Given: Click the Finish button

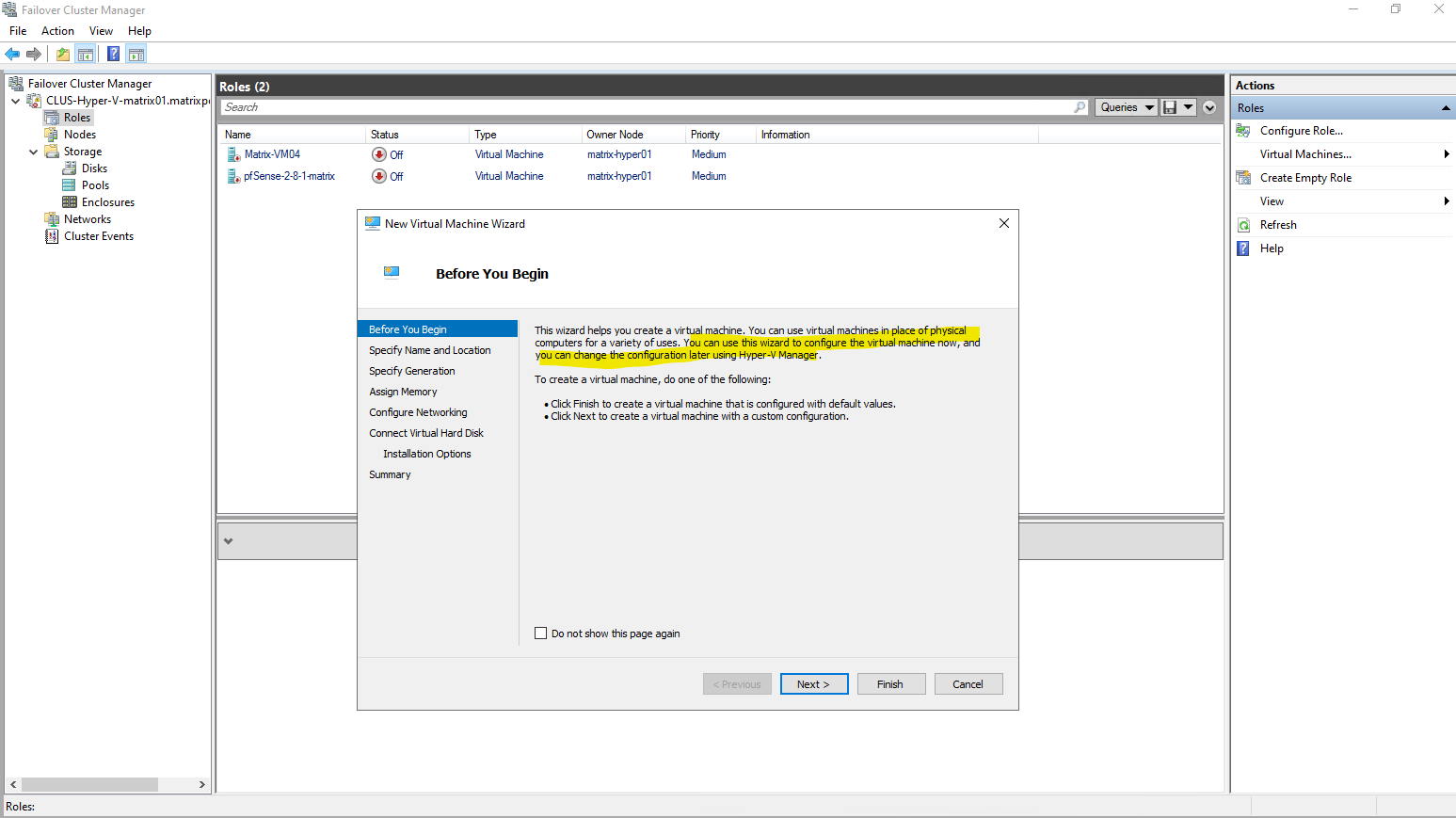Looking at the screenshot, I should tap(891, 684).
